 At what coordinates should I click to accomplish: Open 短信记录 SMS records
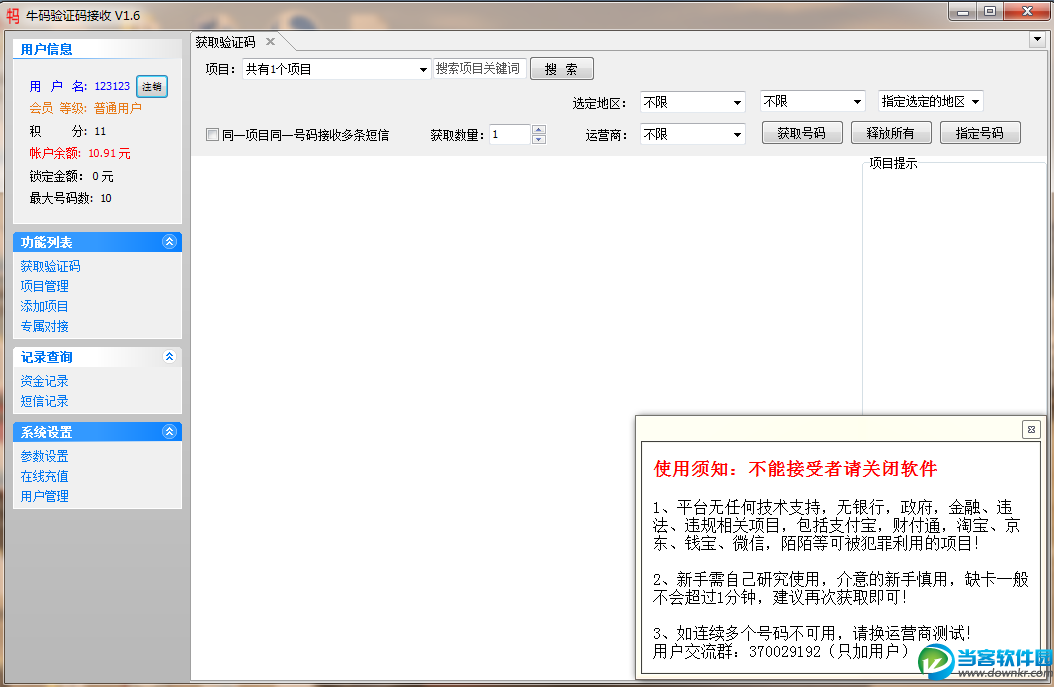pos(43,400)
